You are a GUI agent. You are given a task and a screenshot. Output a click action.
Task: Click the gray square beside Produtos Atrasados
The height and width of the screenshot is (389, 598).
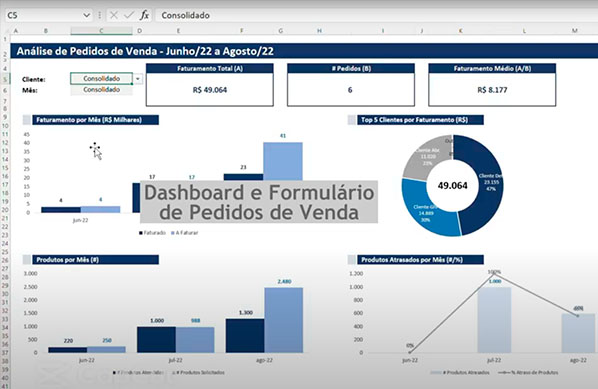pyautogui.click(x=352, y=260)
